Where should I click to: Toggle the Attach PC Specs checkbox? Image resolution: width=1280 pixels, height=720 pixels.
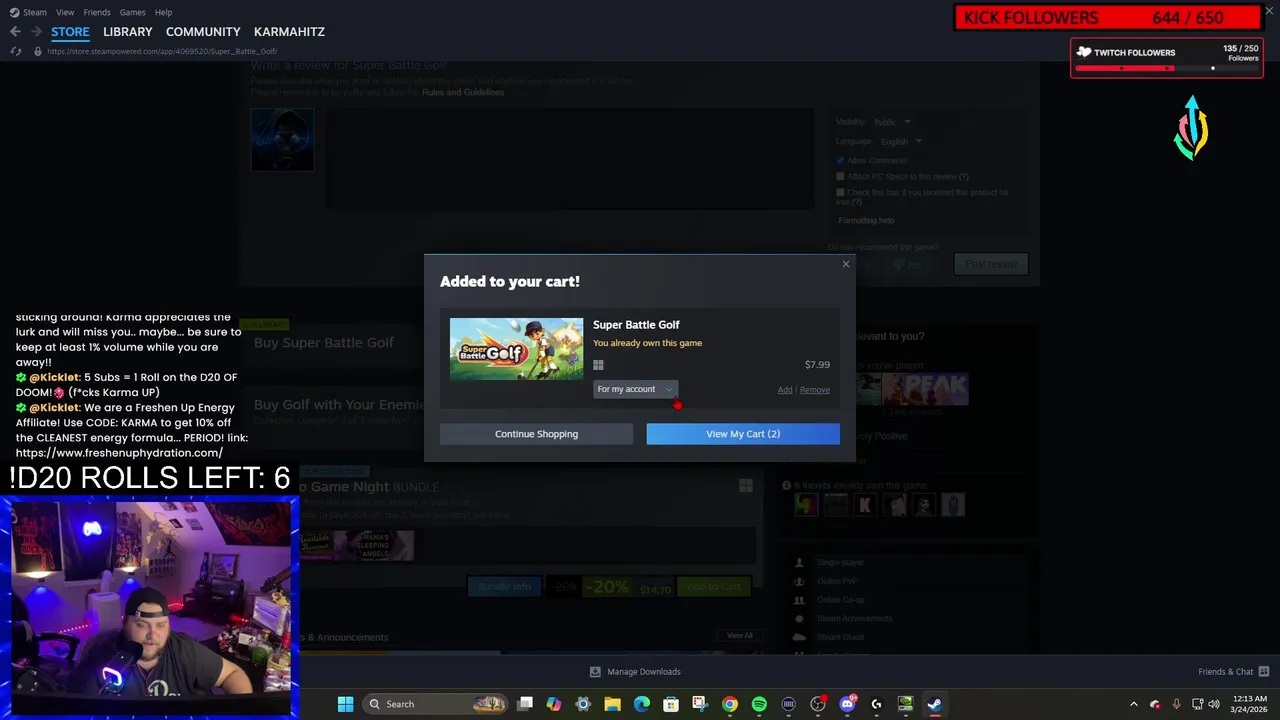pos(840,176)
